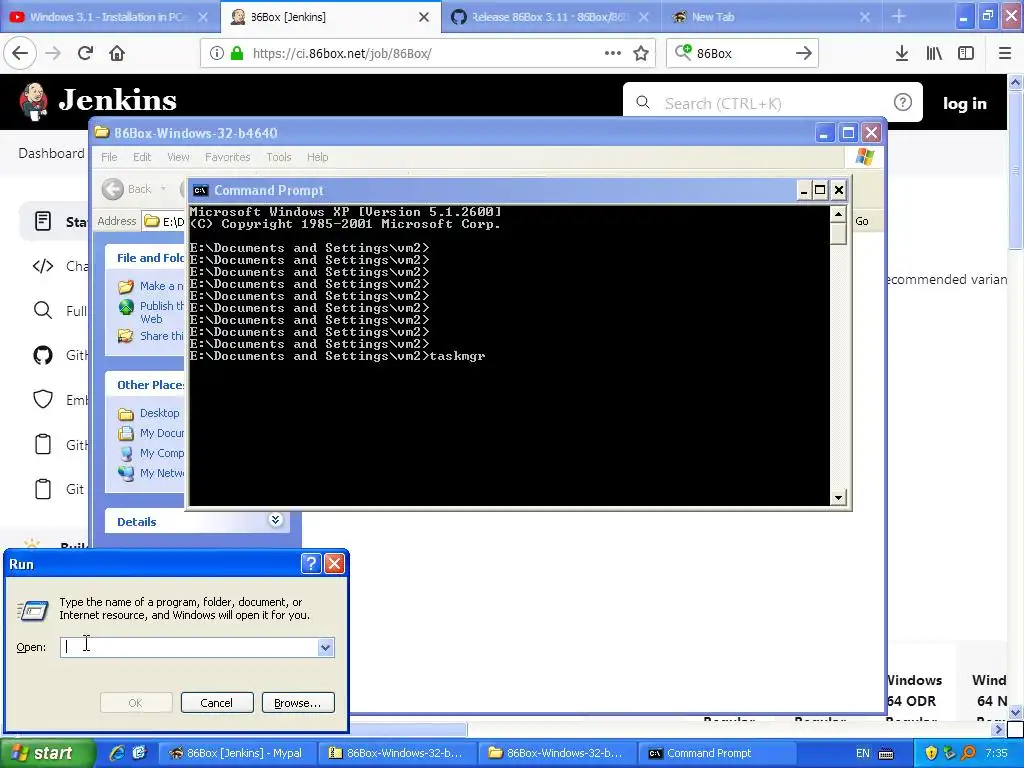Click the browser Forward arrow
1024x768 pixels.
click(x=53, y=53)
